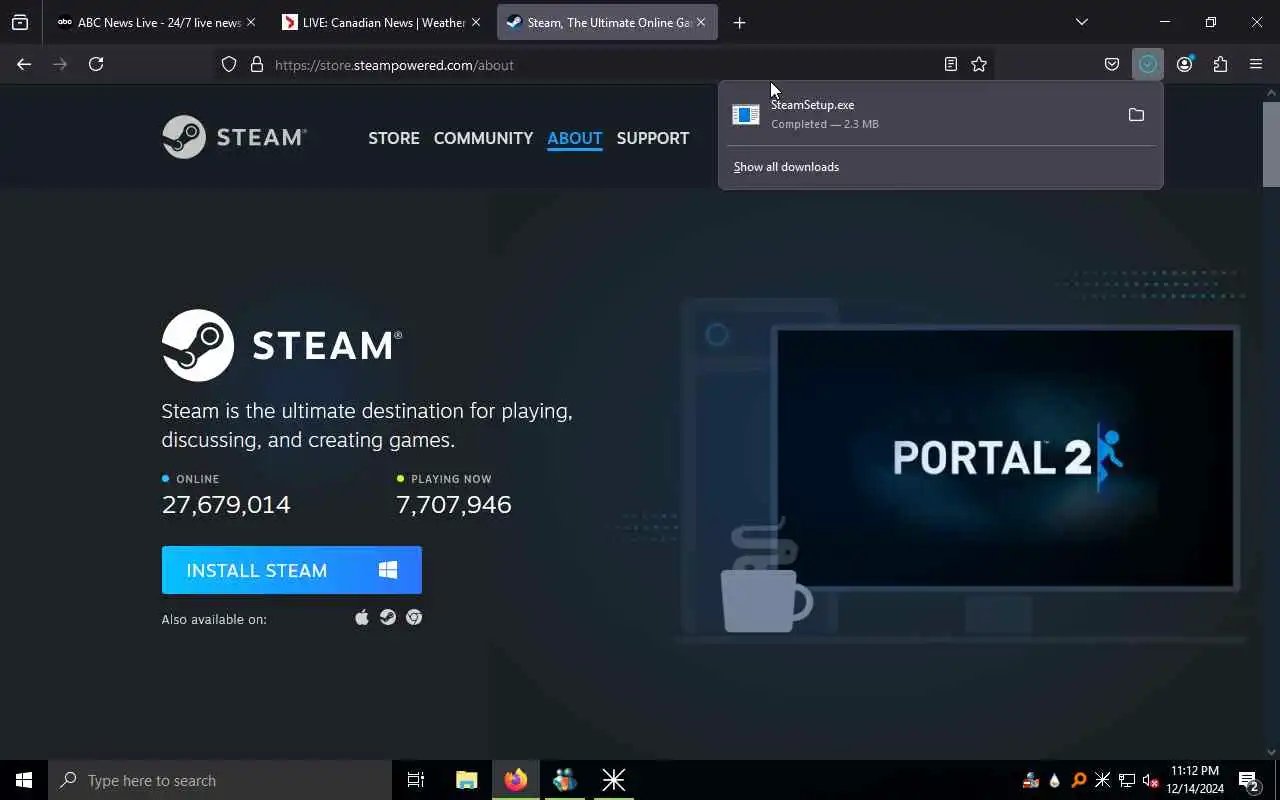Open the Firefox View icon
This screenshot has width=1280, height=800.
[20, 22]
